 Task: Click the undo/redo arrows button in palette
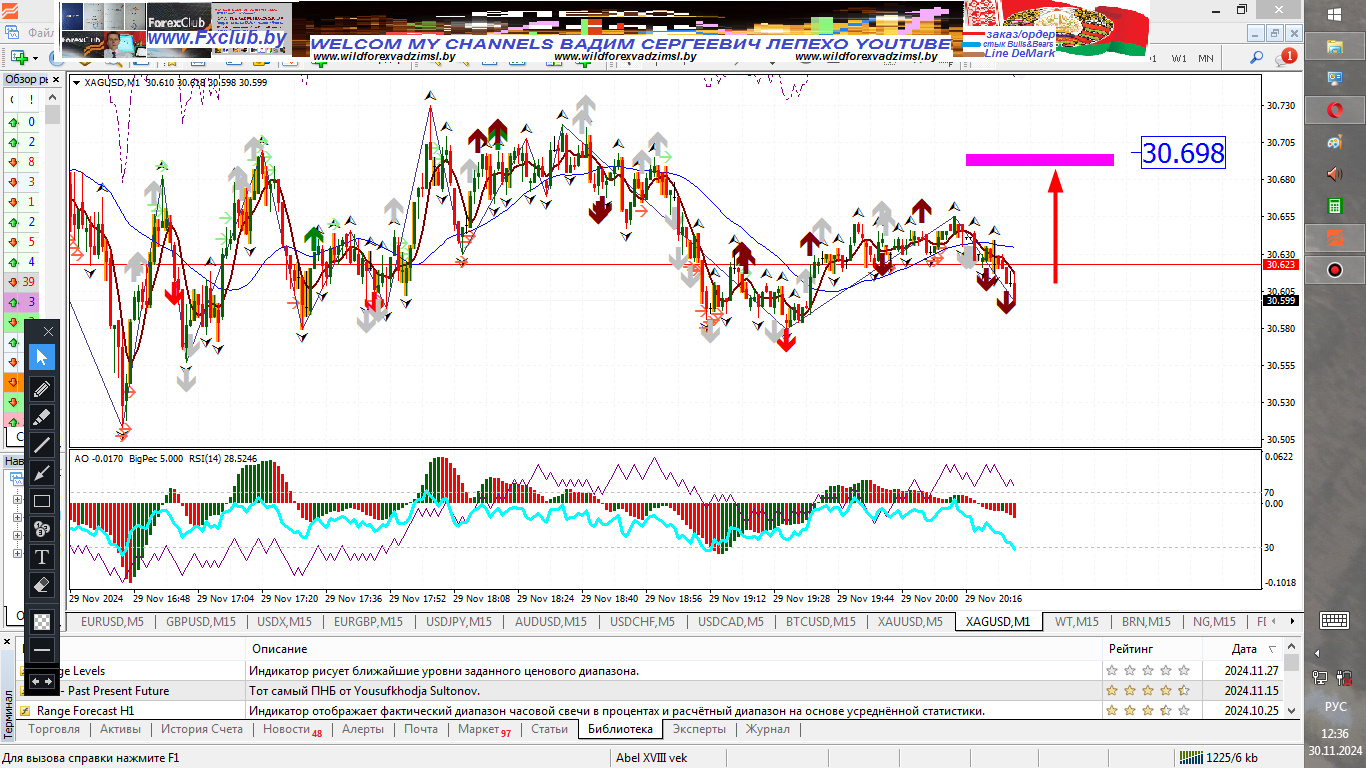click(x=42, y=681)
